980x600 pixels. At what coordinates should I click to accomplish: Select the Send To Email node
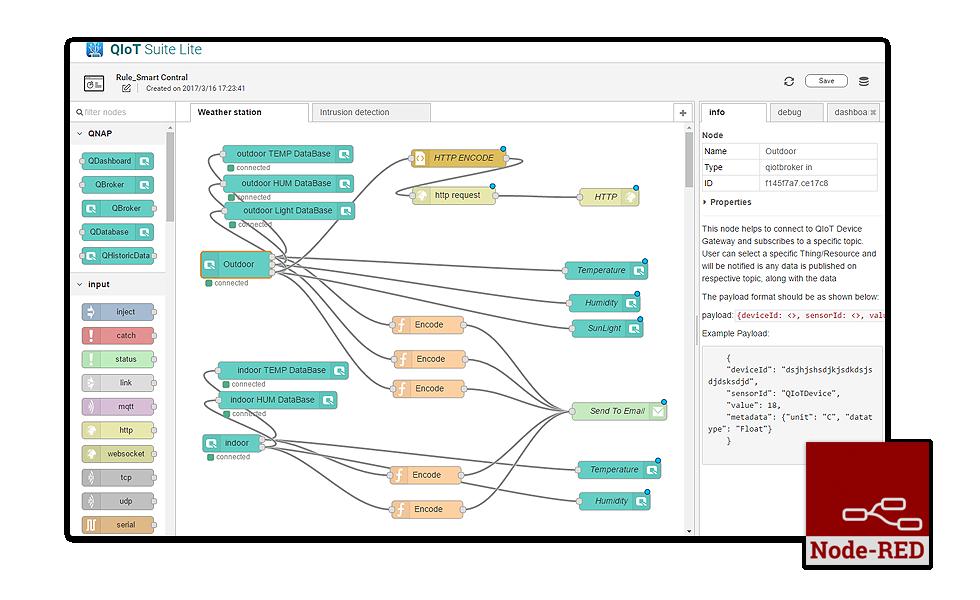coord(619,411)
